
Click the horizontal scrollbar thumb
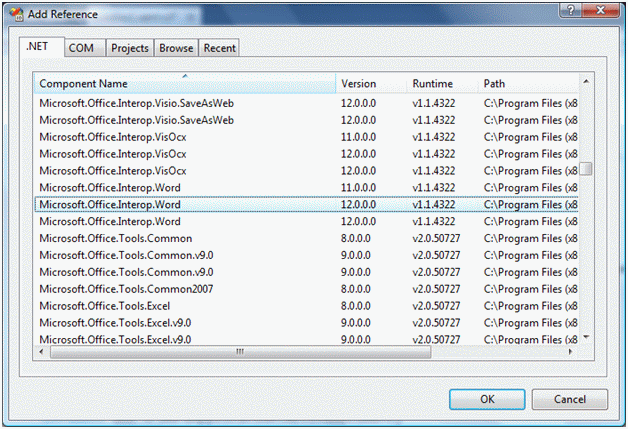[x=240, y=352]
